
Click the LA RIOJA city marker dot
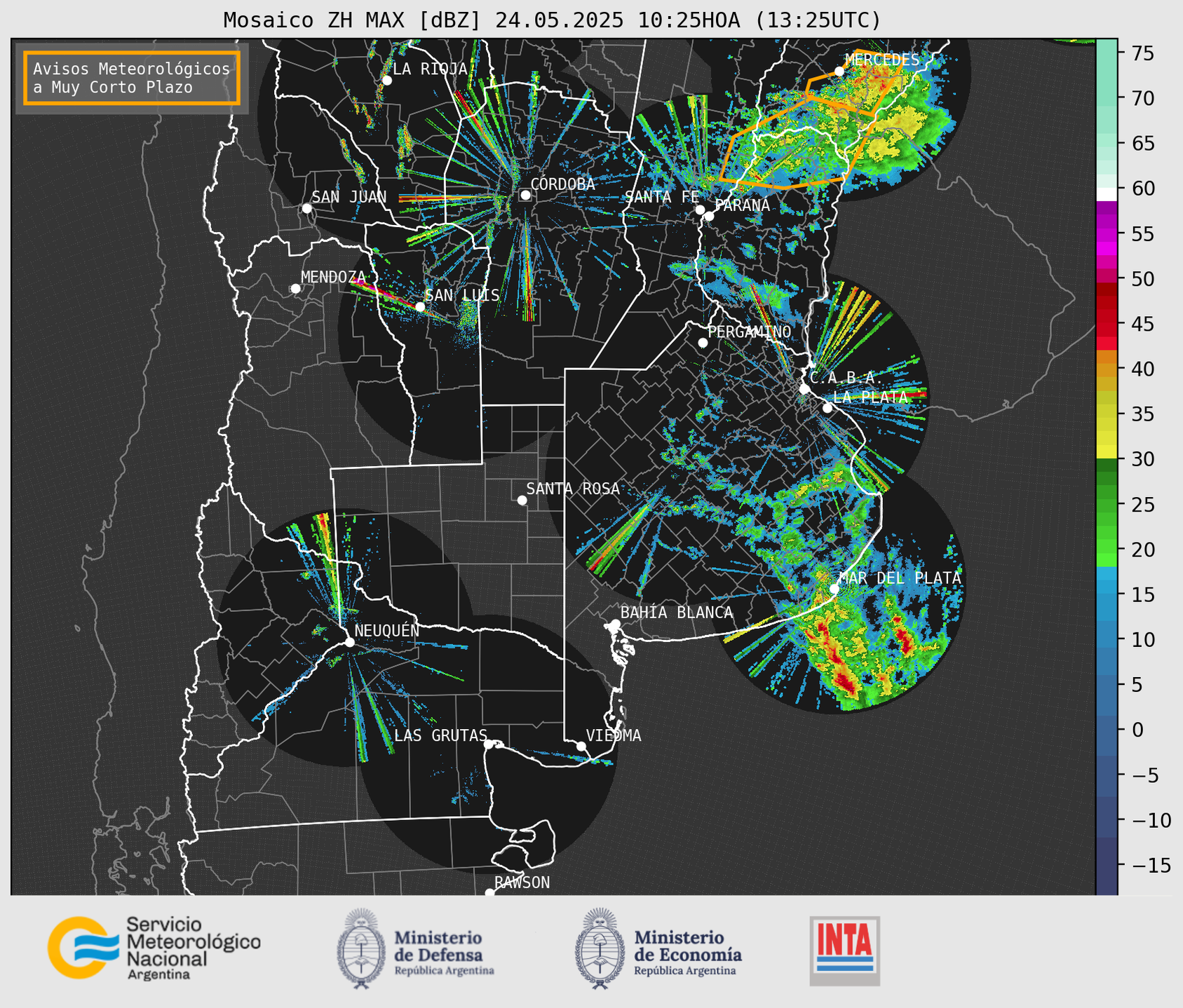point(386,81)
